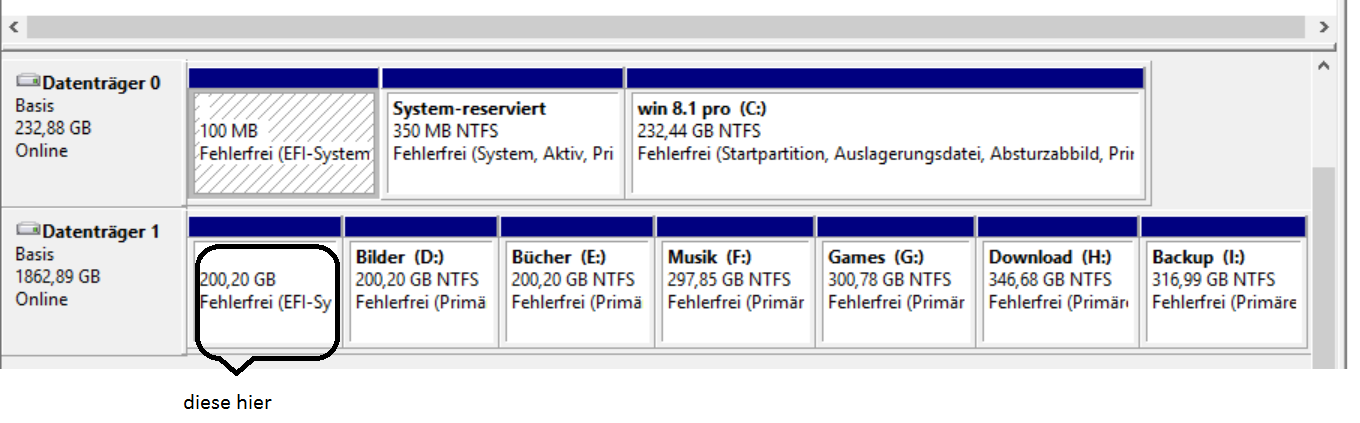Click the vertical scrollbar up arrow
Viewport: 1360px width, 423px height.
[x=1323, y=66]
